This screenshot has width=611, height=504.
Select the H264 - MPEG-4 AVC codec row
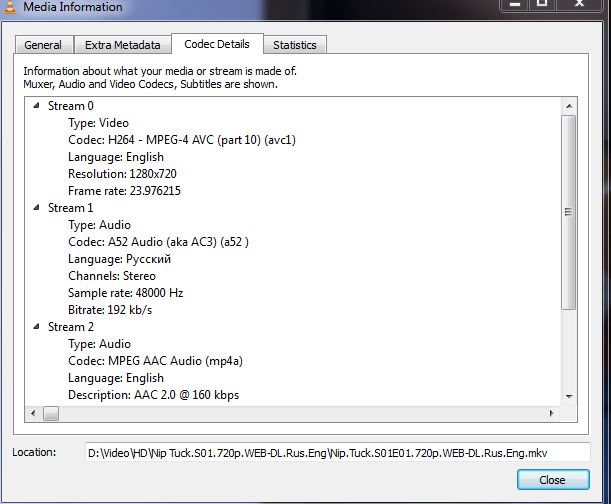pyautogui.click(x=182, y=140)
